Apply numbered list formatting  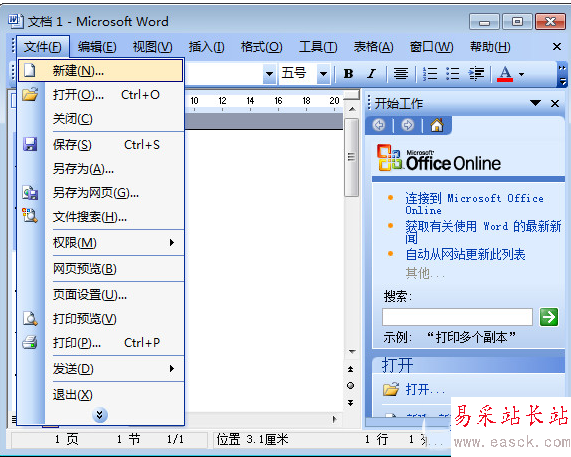pos(430,74)
